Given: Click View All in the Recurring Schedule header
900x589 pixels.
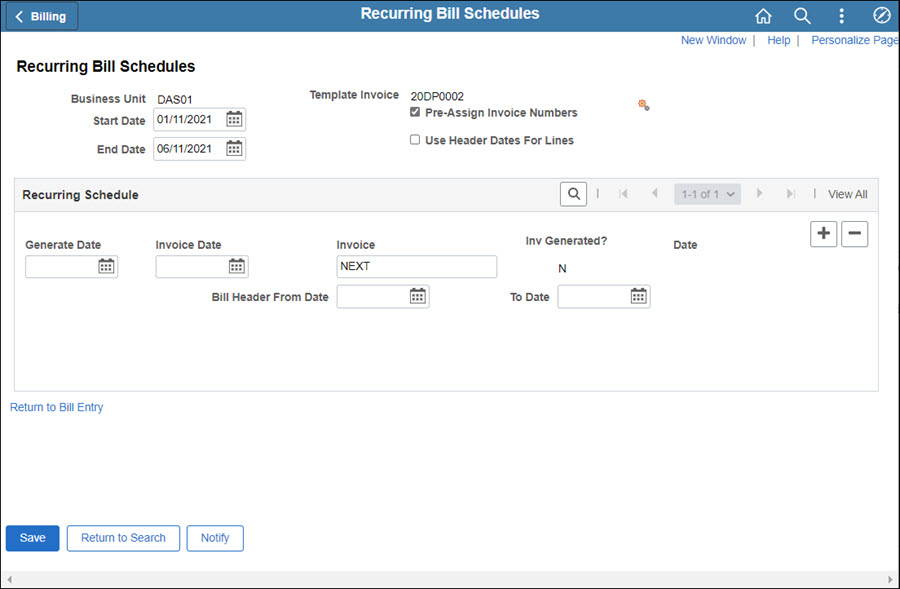Looking at the screenshot, I should pyautogui.click(x=847, y=193).
